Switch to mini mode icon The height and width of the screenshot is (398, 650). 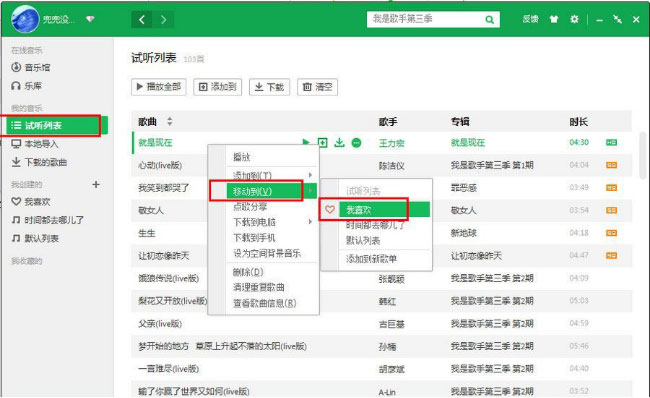[617, 19]
